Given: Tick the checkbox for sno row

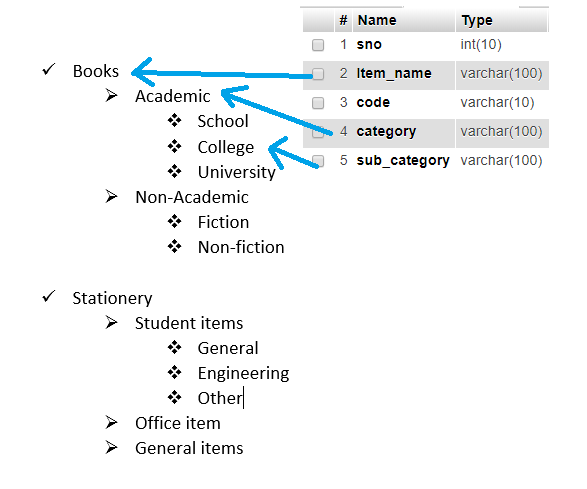Looking at the screenshot, I should coord(318,45).
